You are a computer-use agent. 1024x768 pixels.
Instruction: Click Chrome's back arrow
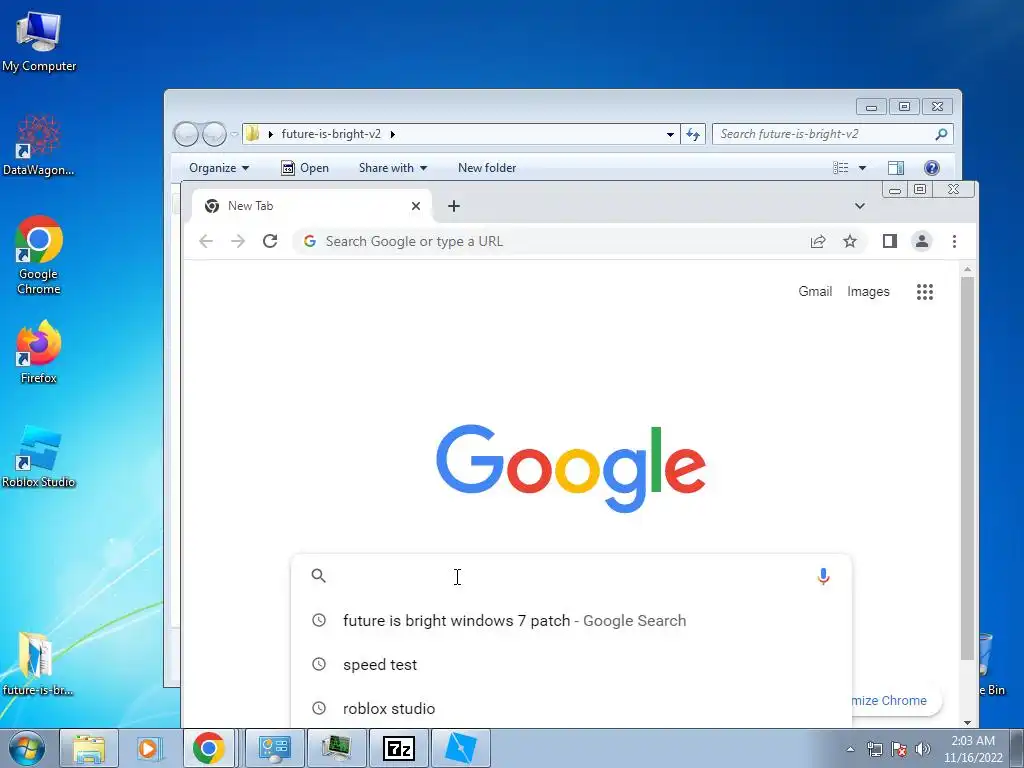[206, 241]
